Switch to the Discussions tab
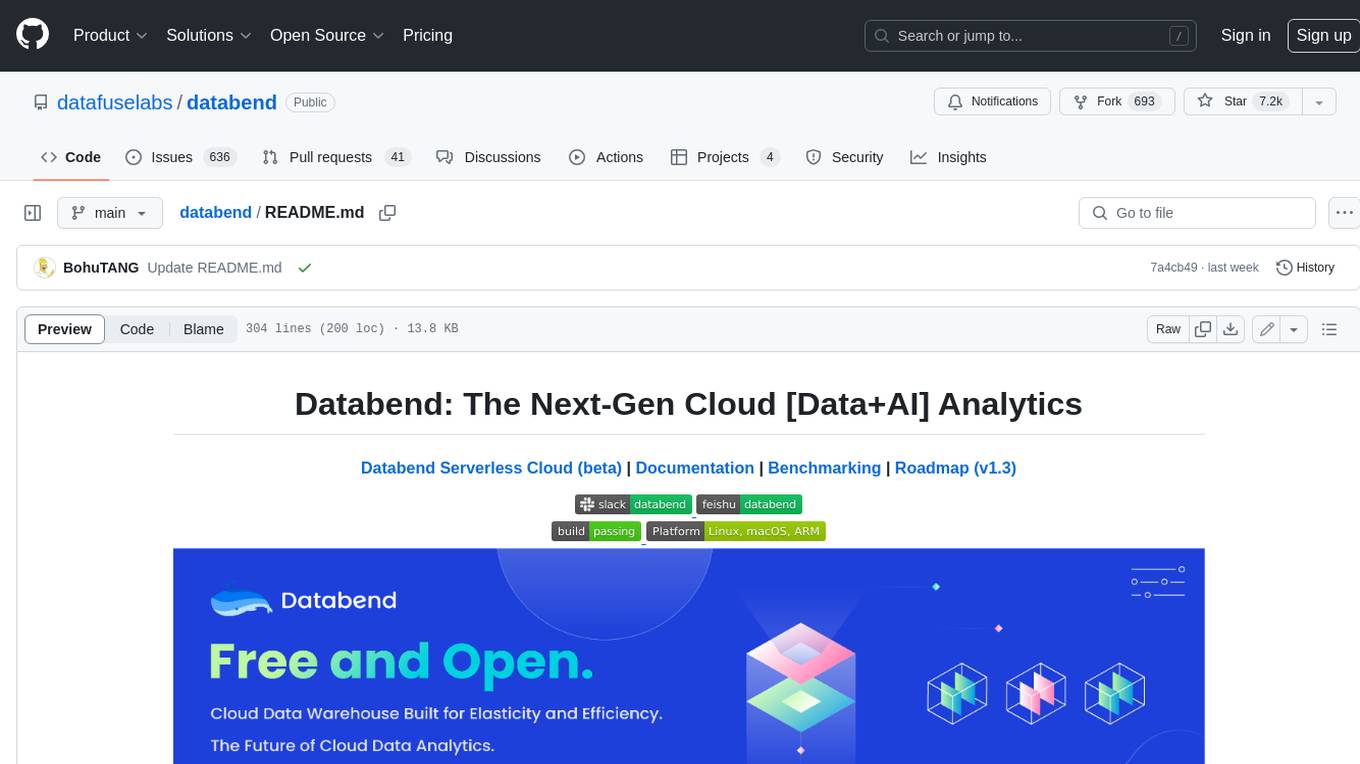 tap(489, 157)
